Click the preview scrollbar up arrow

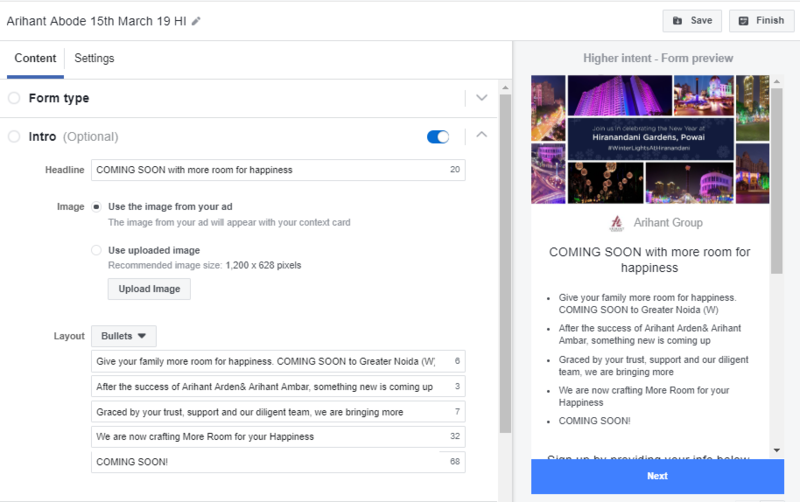coord(777,82)
